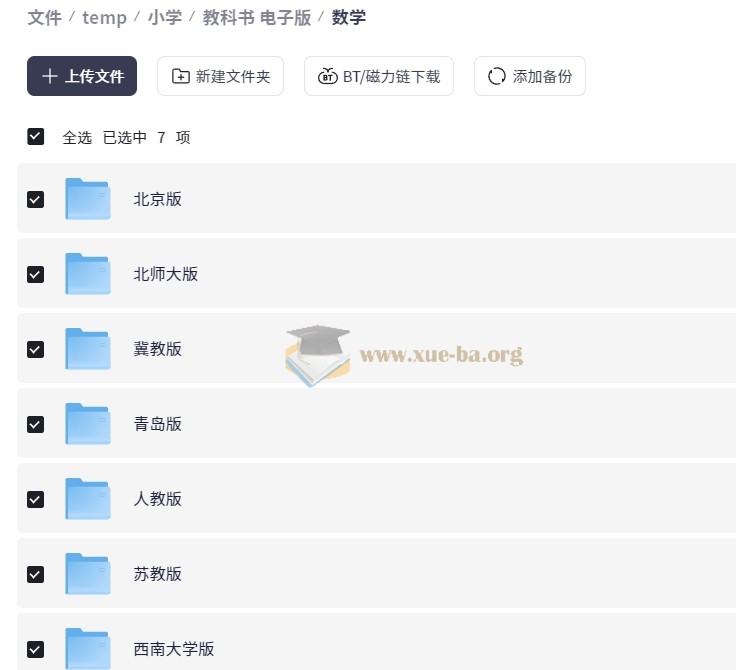Jump to 小学 breadcrumb level
The image size is (736, 670).
[x=165, y=18]
